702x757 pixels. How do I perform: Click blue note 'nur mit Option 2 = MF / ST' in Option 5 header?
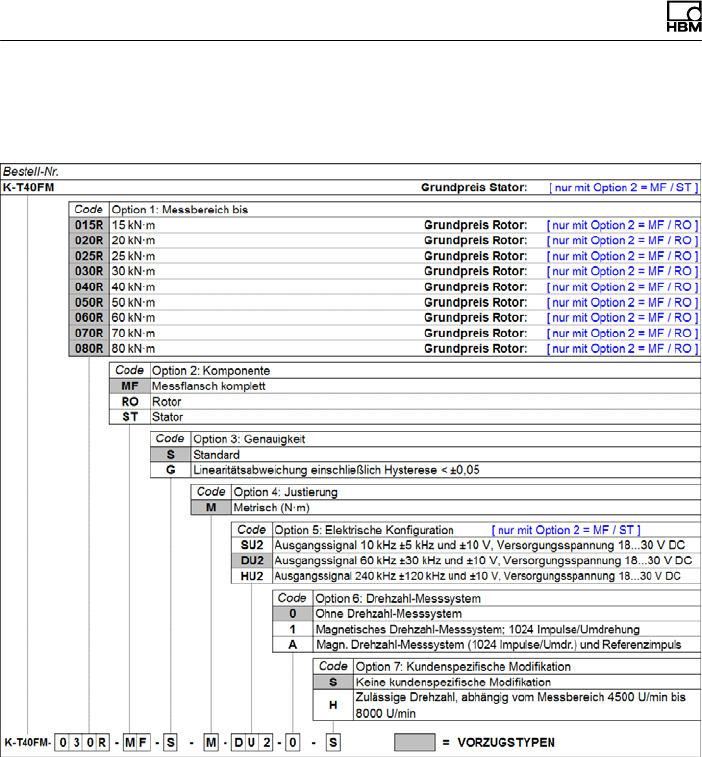[x=566, y=530]
